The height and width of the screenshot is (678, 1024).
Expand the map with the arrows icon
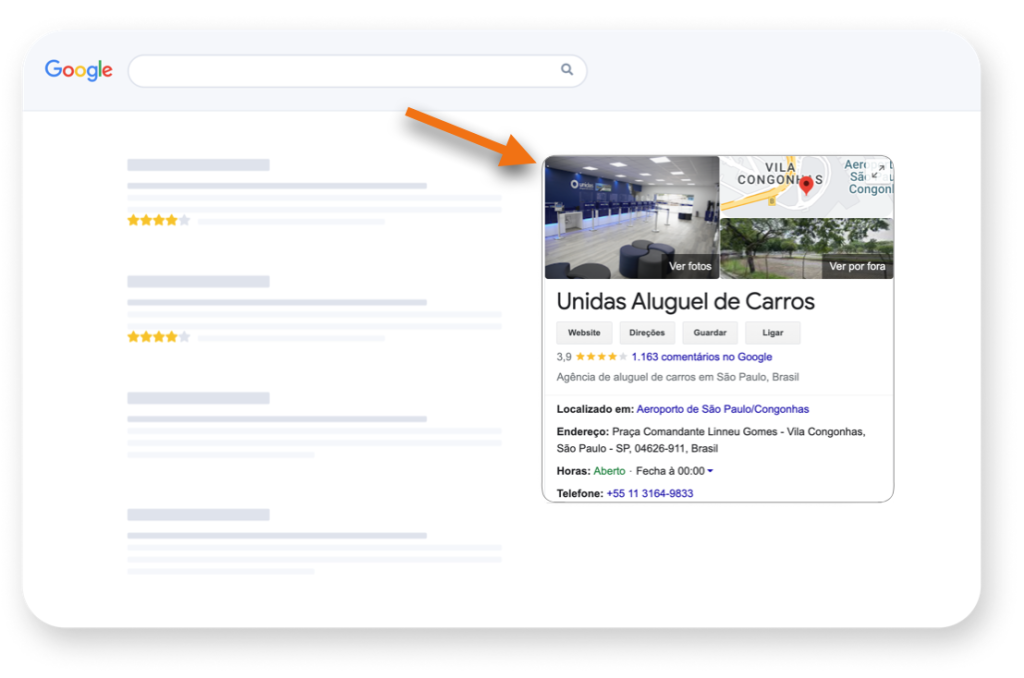tap(878, 171)
